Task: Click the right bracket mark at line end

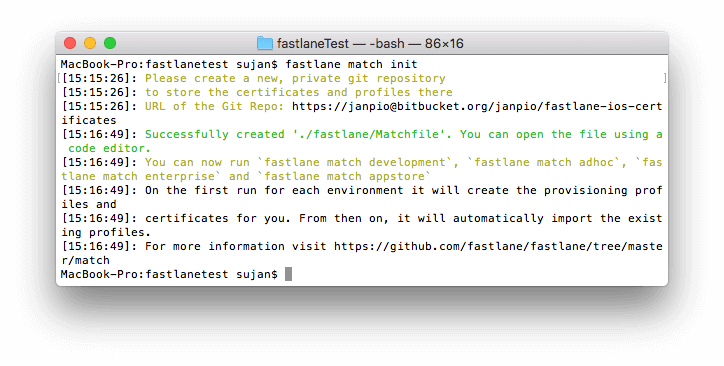Action: pos(664,78)
